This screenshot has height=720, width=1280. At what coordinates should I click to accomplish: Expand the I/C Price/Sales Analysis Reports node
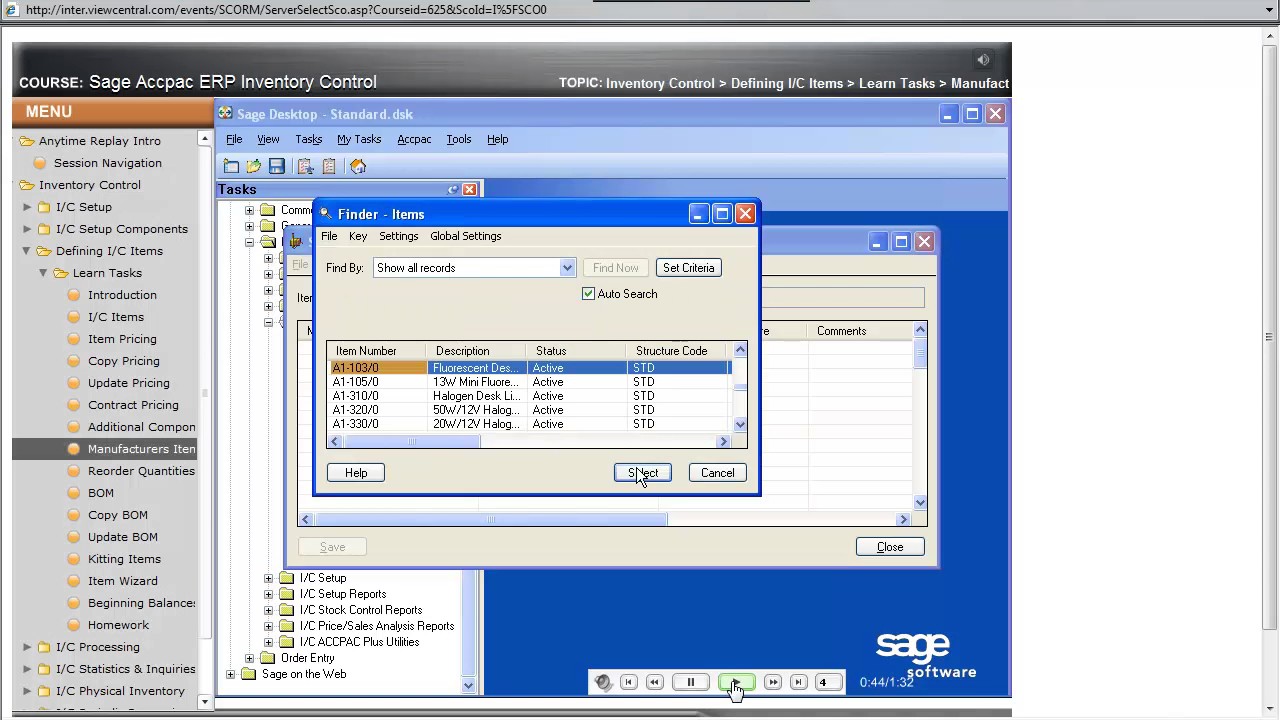268,626
